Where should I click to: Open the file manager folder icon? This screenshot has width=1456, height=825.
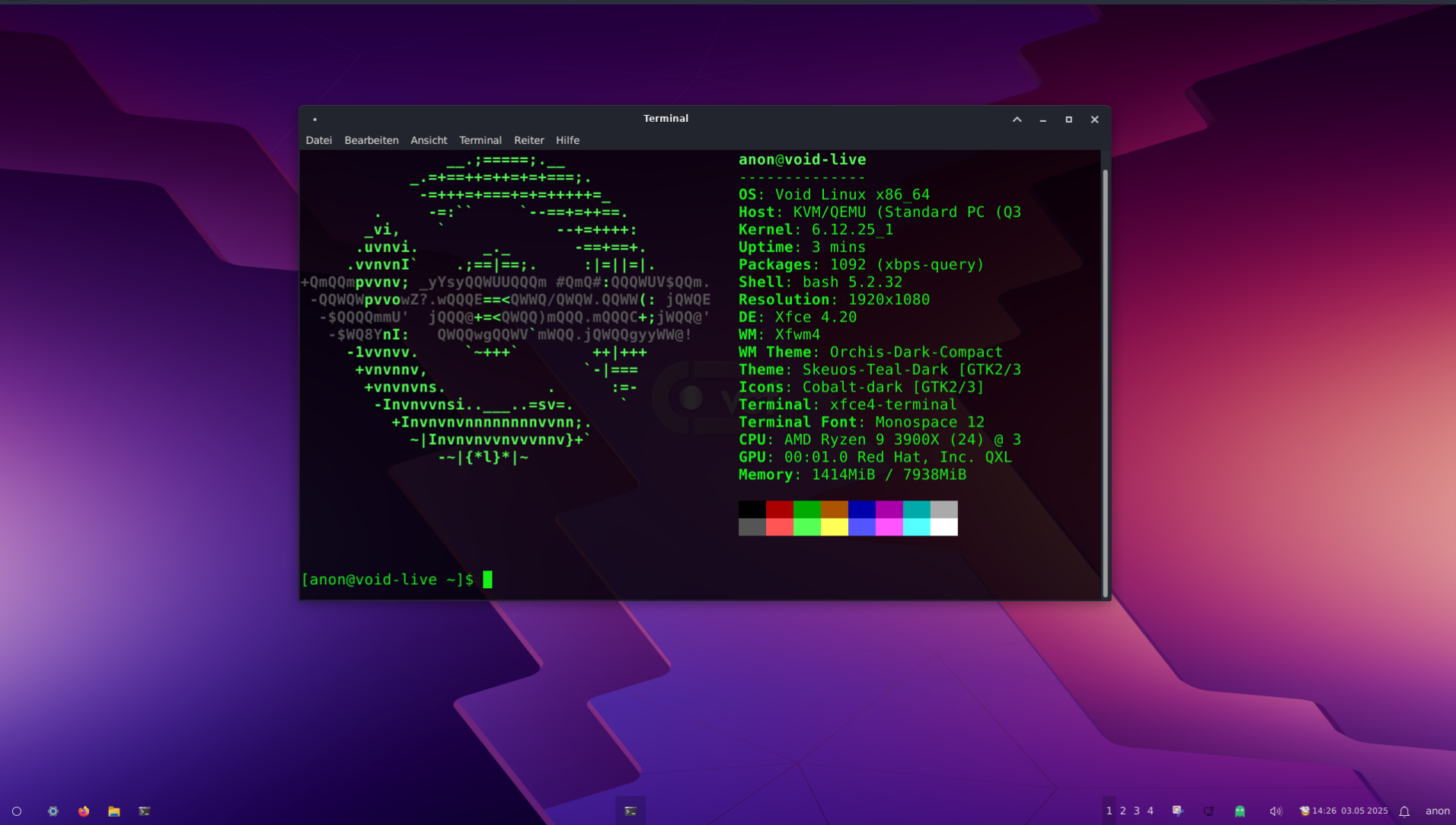[114, 811]
